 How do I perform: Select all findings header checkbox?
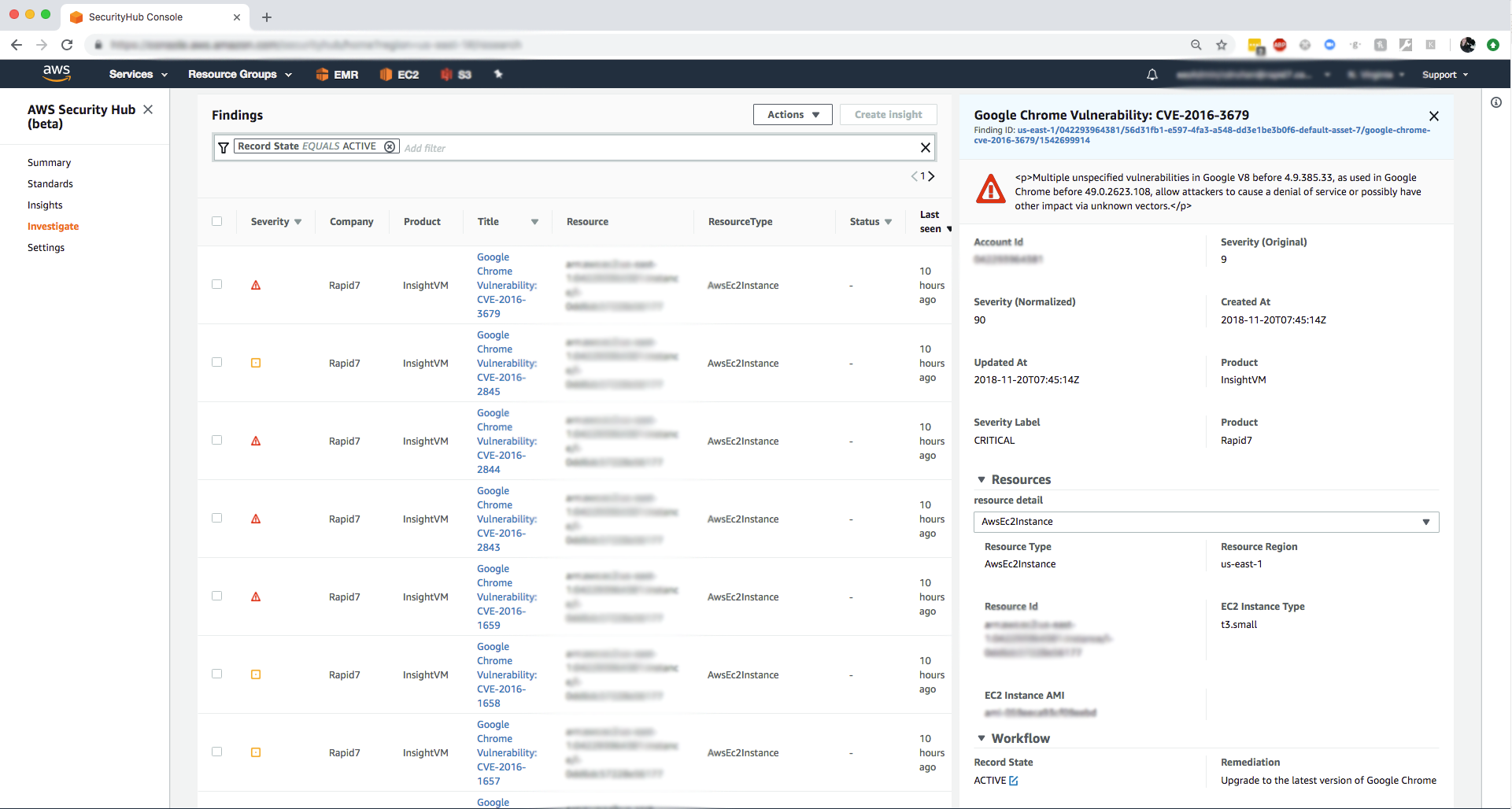(x=216, y=221)
